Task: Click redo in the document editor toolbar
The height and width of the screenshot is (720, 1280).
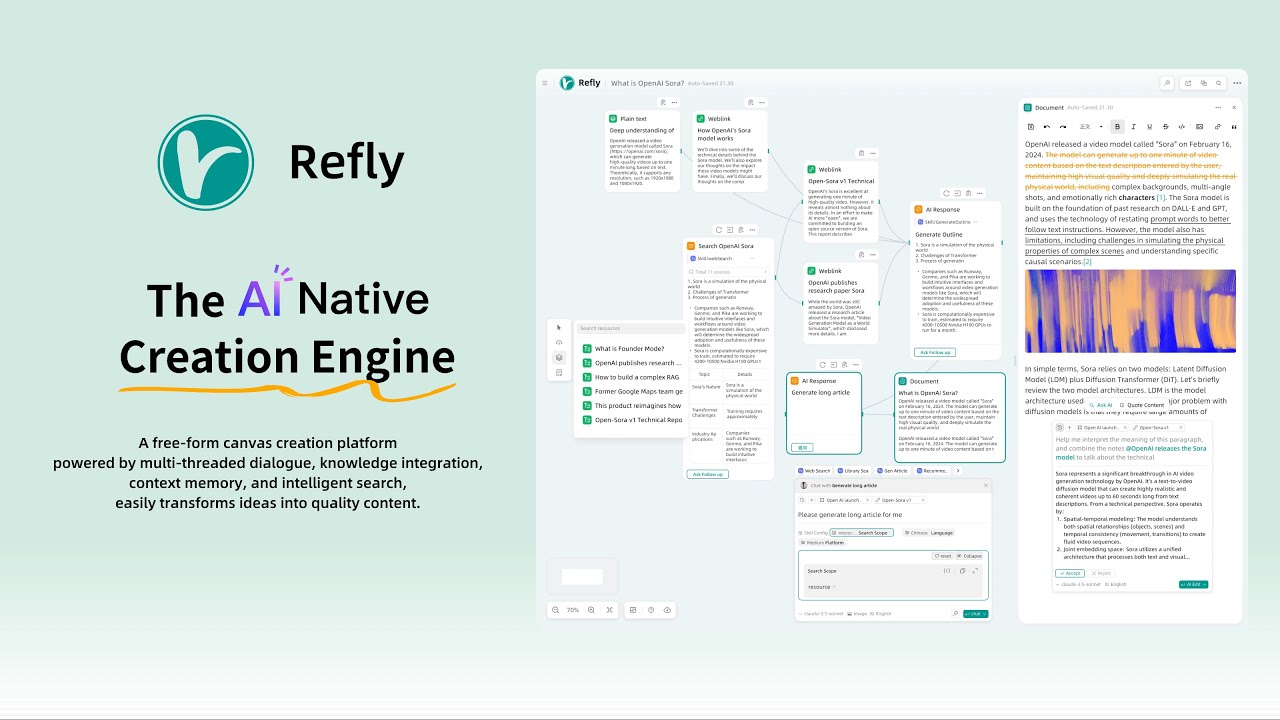Action: tap(1063, 127)
